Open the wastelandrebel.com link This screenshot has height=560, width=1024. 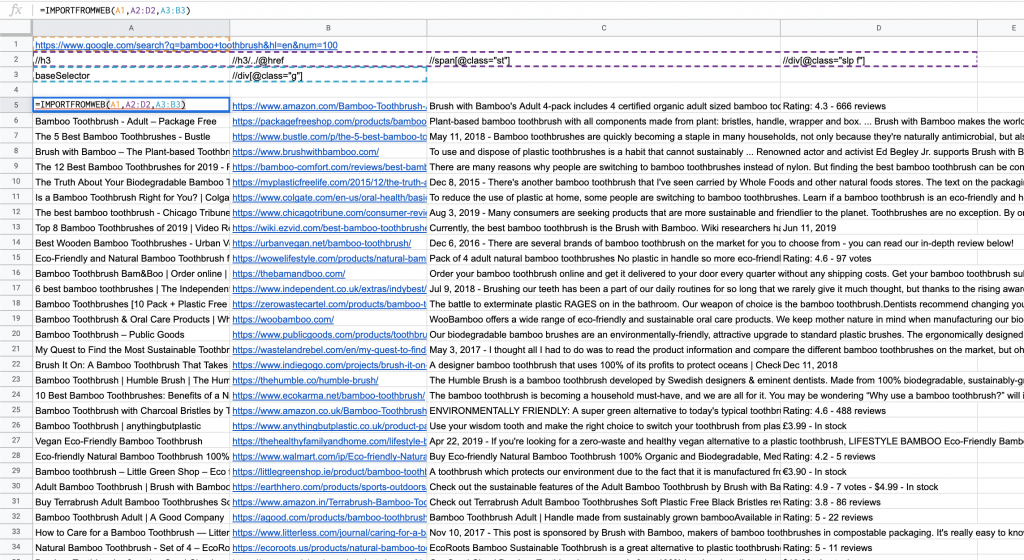point(329,350)
